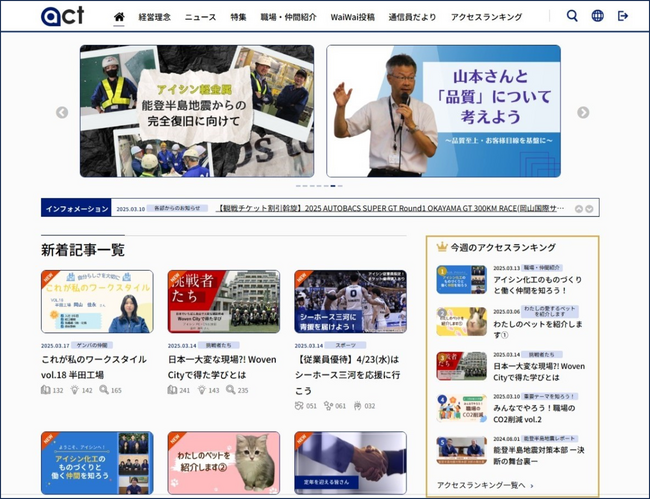Click reaction icon count 051 under Seahorses article
This screenshot has height=499, width=650.
pyautogui.click(x=299, y=406)
